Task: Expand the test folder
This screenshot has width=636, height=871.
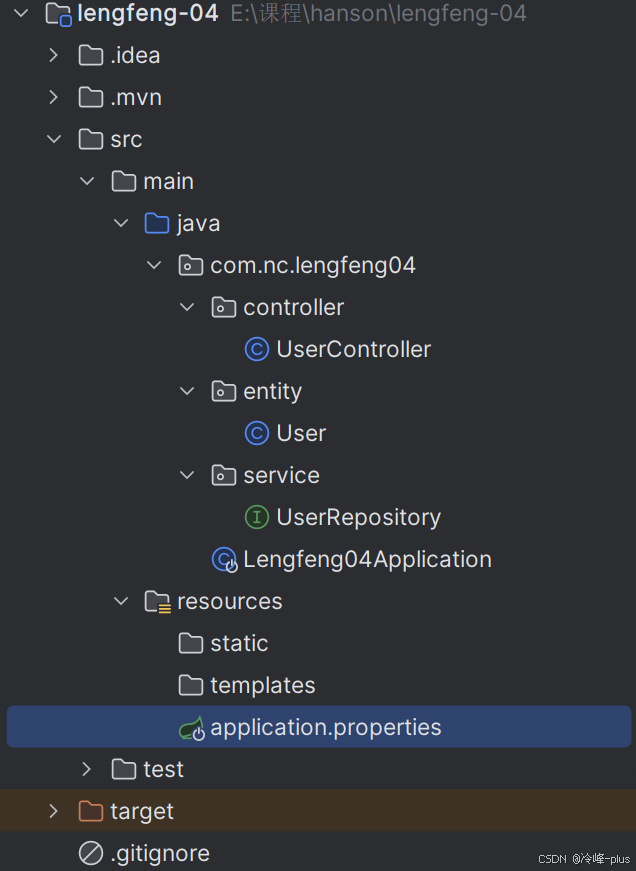Action: coord(87,769)
